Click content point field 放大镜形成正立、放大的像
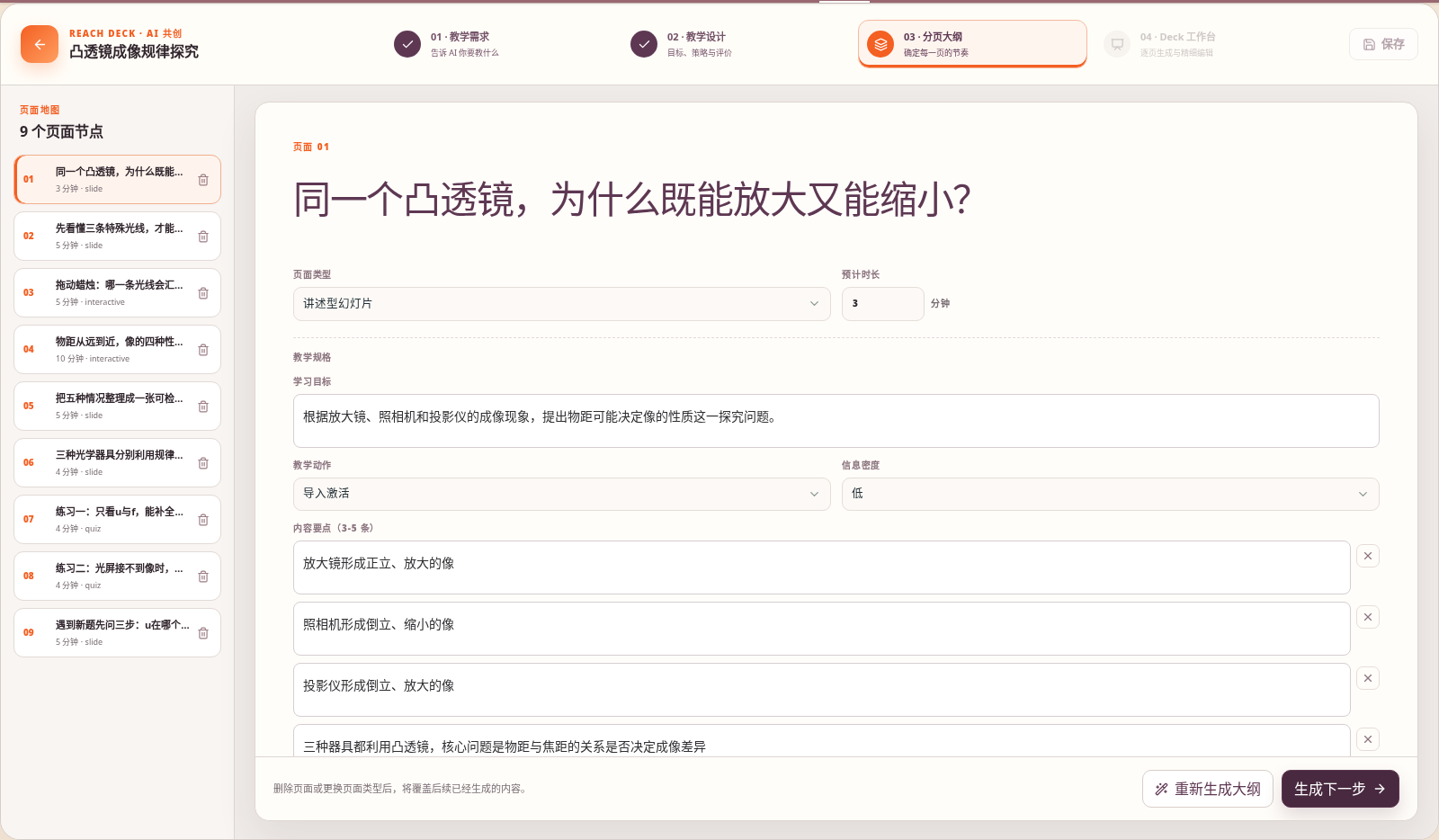The width and height of the screenshot is (1439, 840). point(821,567)
